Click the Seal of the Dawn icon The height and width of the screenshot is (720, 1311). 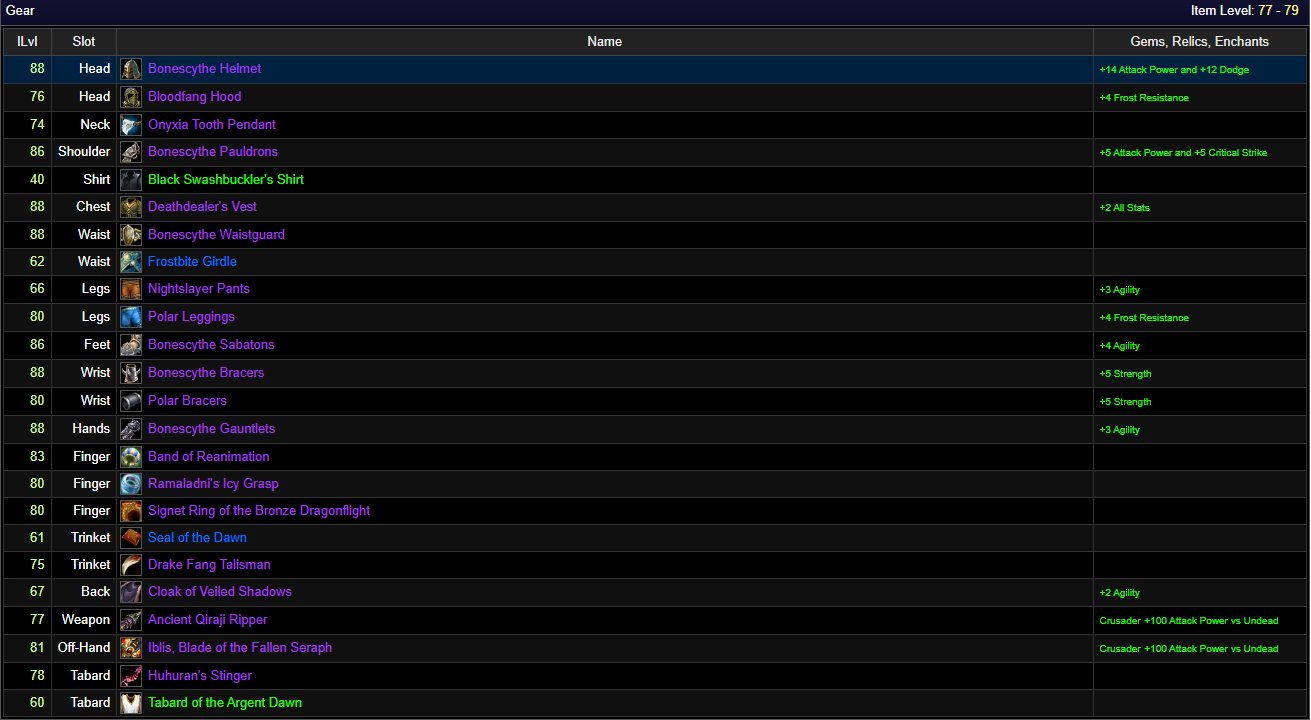pos(131,538)
